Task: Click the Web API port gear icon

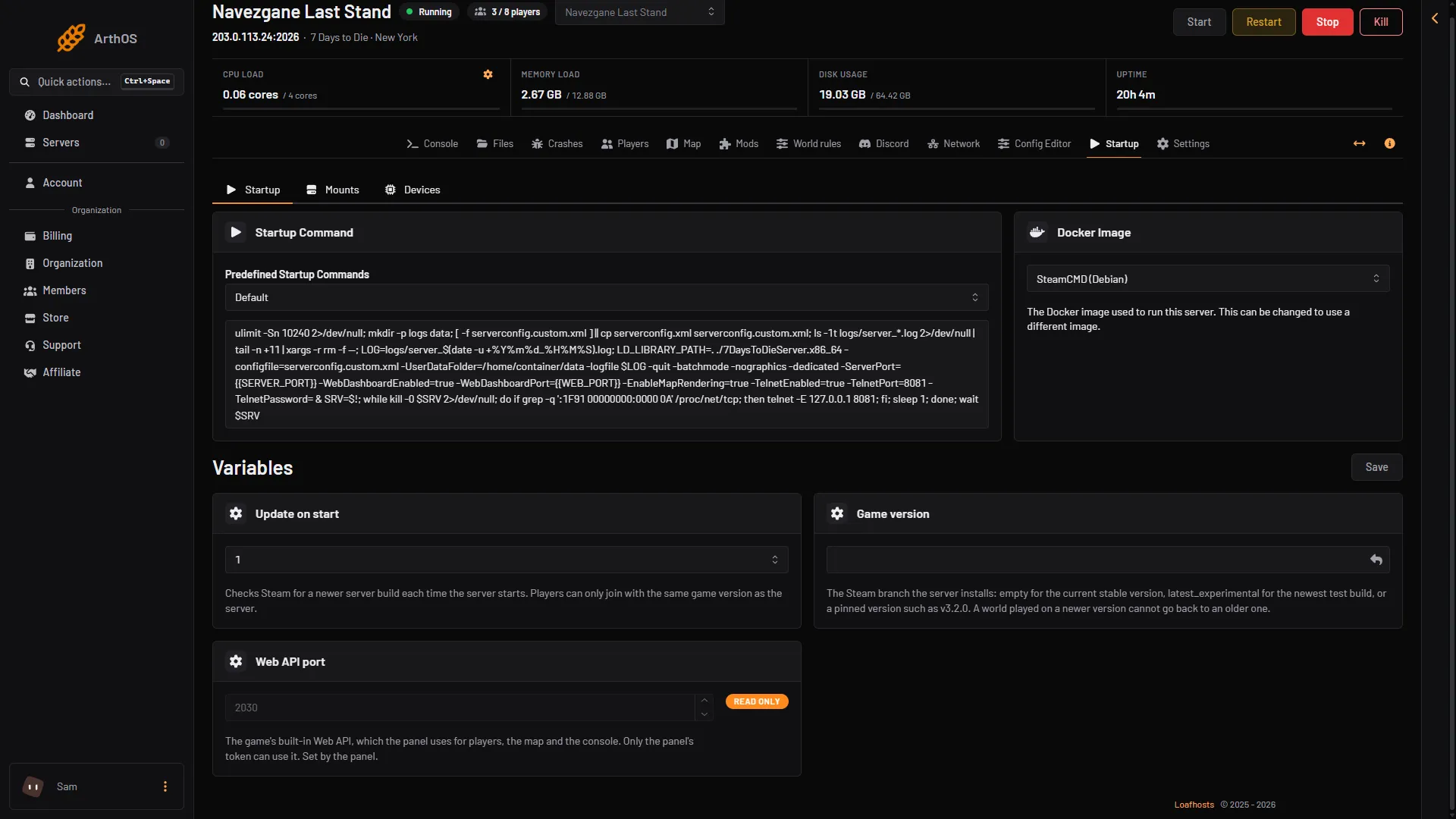Action: (236, 661)
